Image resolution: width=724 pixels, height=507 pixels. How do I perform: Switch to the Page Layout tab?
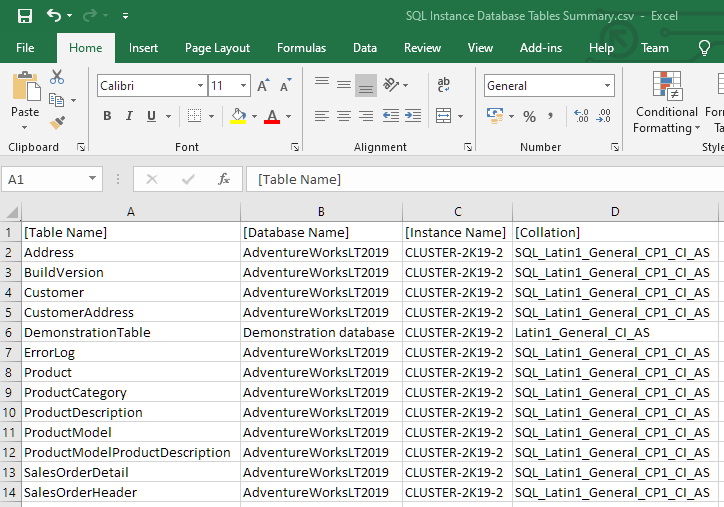click(217, 48)
